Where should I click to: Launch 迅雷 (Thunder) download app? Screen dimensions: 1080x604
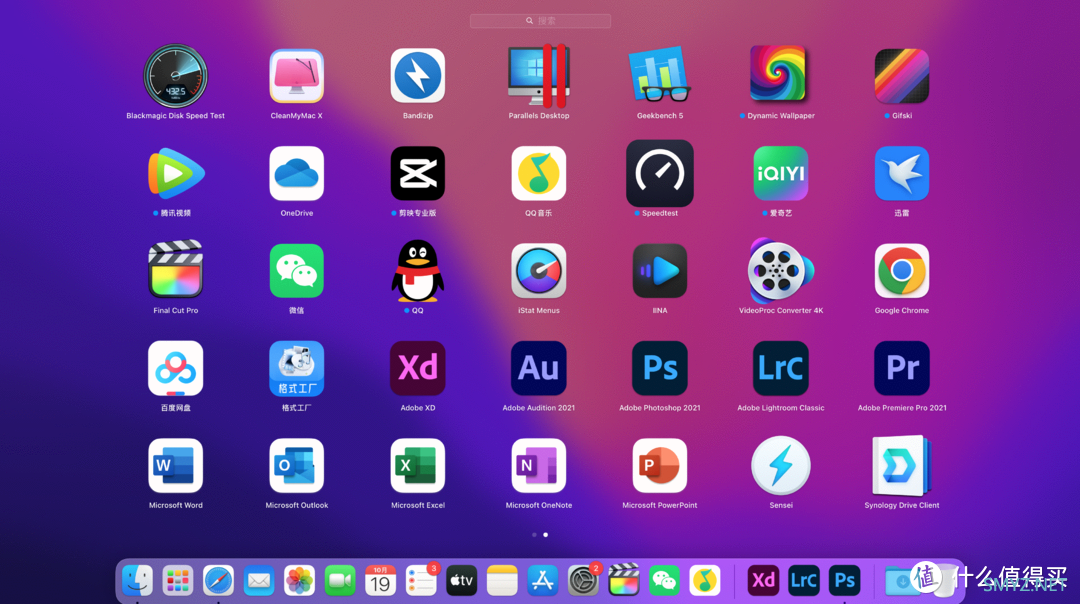tap(902, 174)
